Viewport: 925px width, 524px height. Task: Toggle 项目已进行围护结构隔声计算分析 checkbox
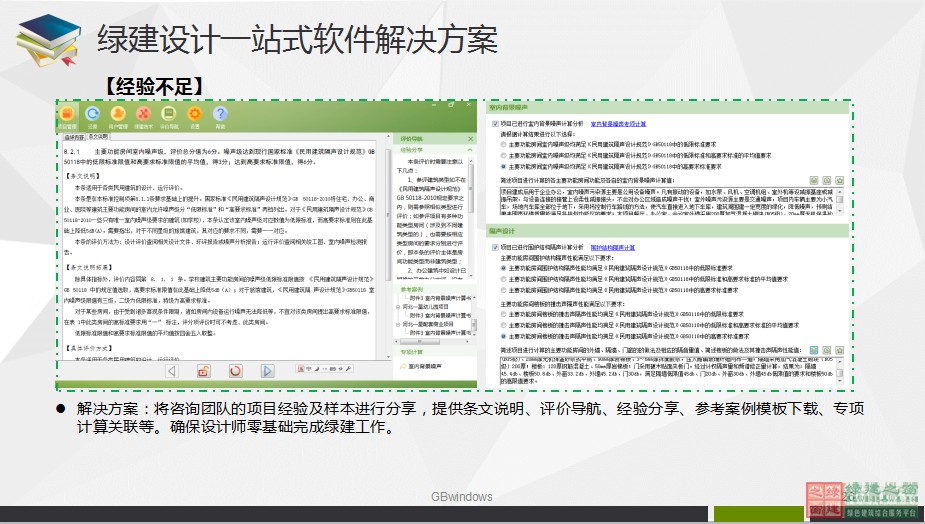(496, 247)
